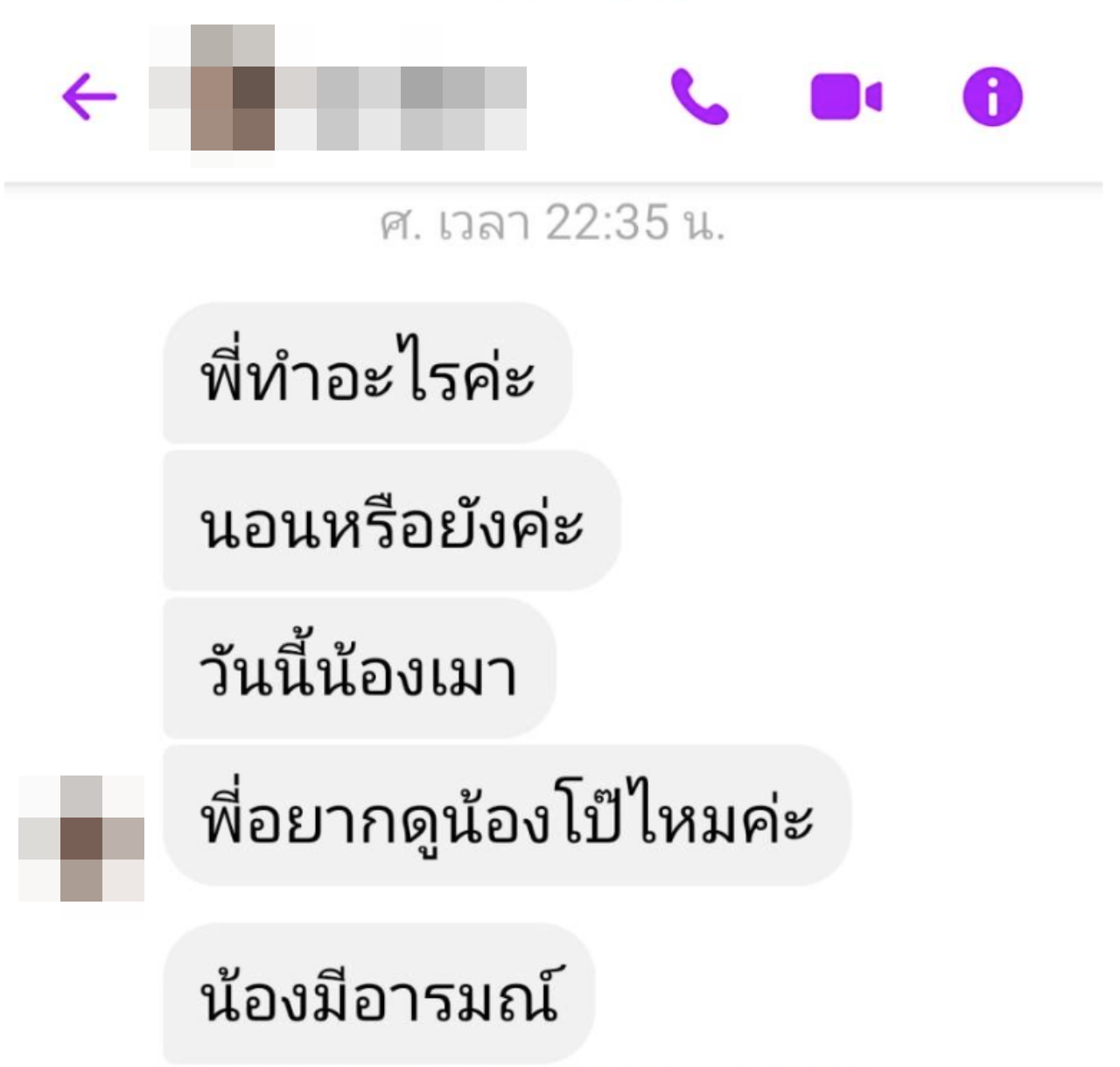Start a video call with the contact
Viewport: 1120px width, 1067px height.
(x=846, y=96)
